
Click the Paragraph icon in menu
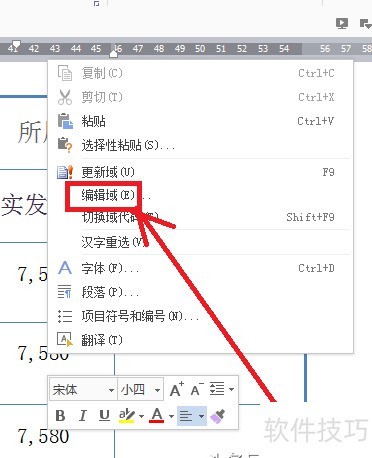tap(64, 292)
